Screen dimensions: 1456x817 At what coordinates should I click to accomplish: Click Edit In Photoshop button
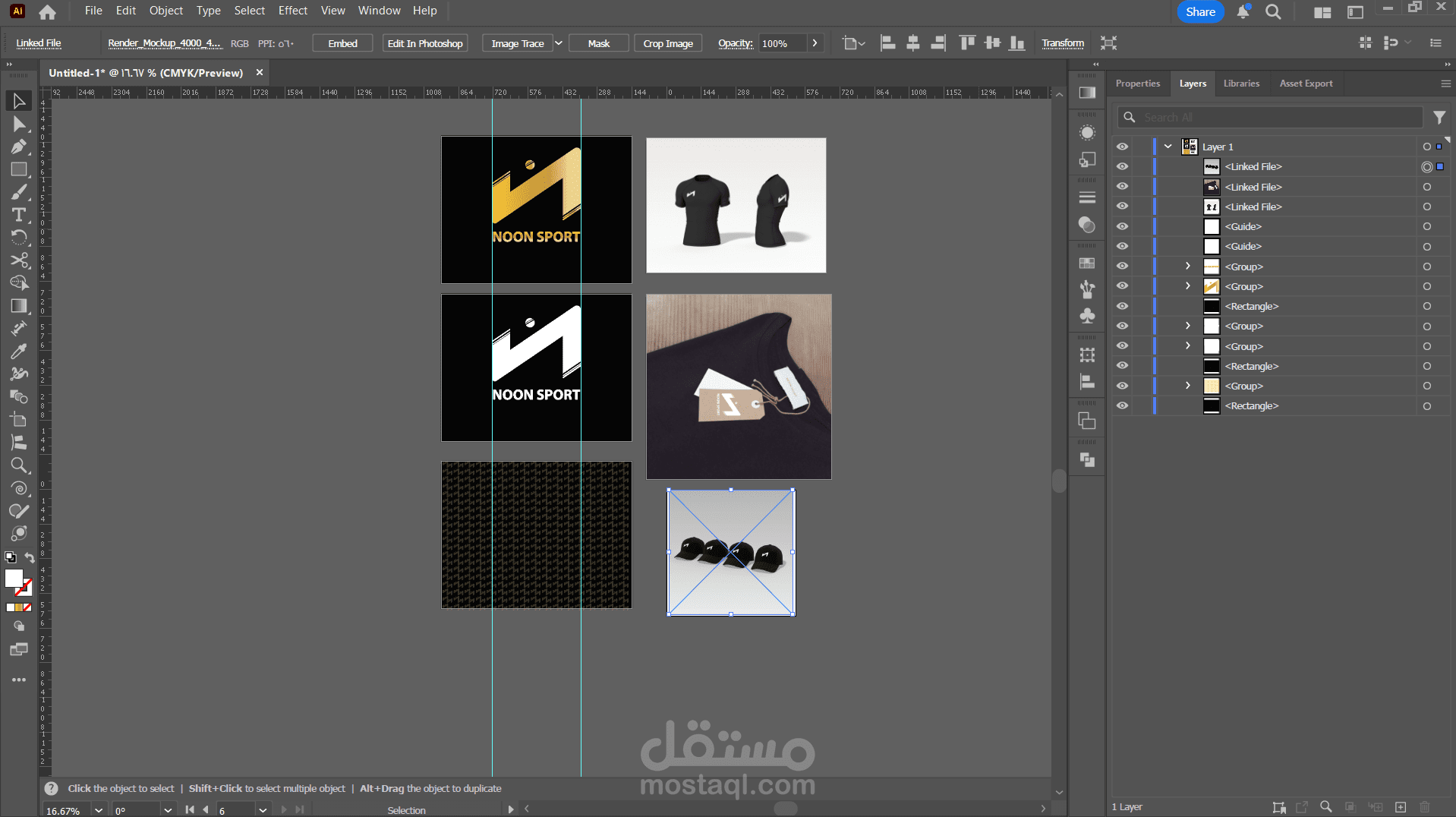click(425, 43)
